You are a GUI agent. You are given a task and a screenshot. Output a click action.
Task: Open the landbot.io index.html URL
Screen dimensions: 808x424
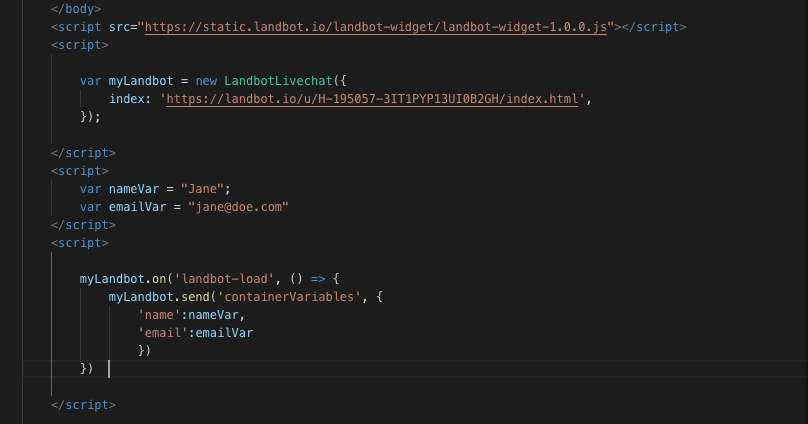[372, 99]
